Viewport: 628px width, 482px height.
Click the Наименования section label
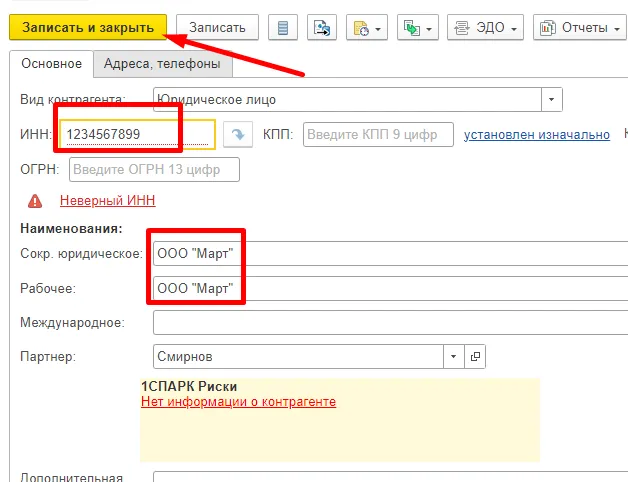pyautogui.click(x=71, y=228)
